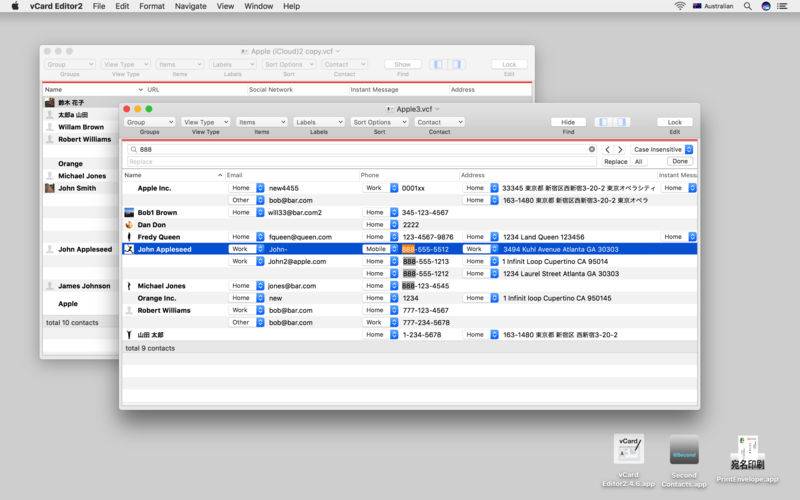Click Michael Jones contact photo
Viewport: 800px width, 500px height.
[x=129, y=286]
